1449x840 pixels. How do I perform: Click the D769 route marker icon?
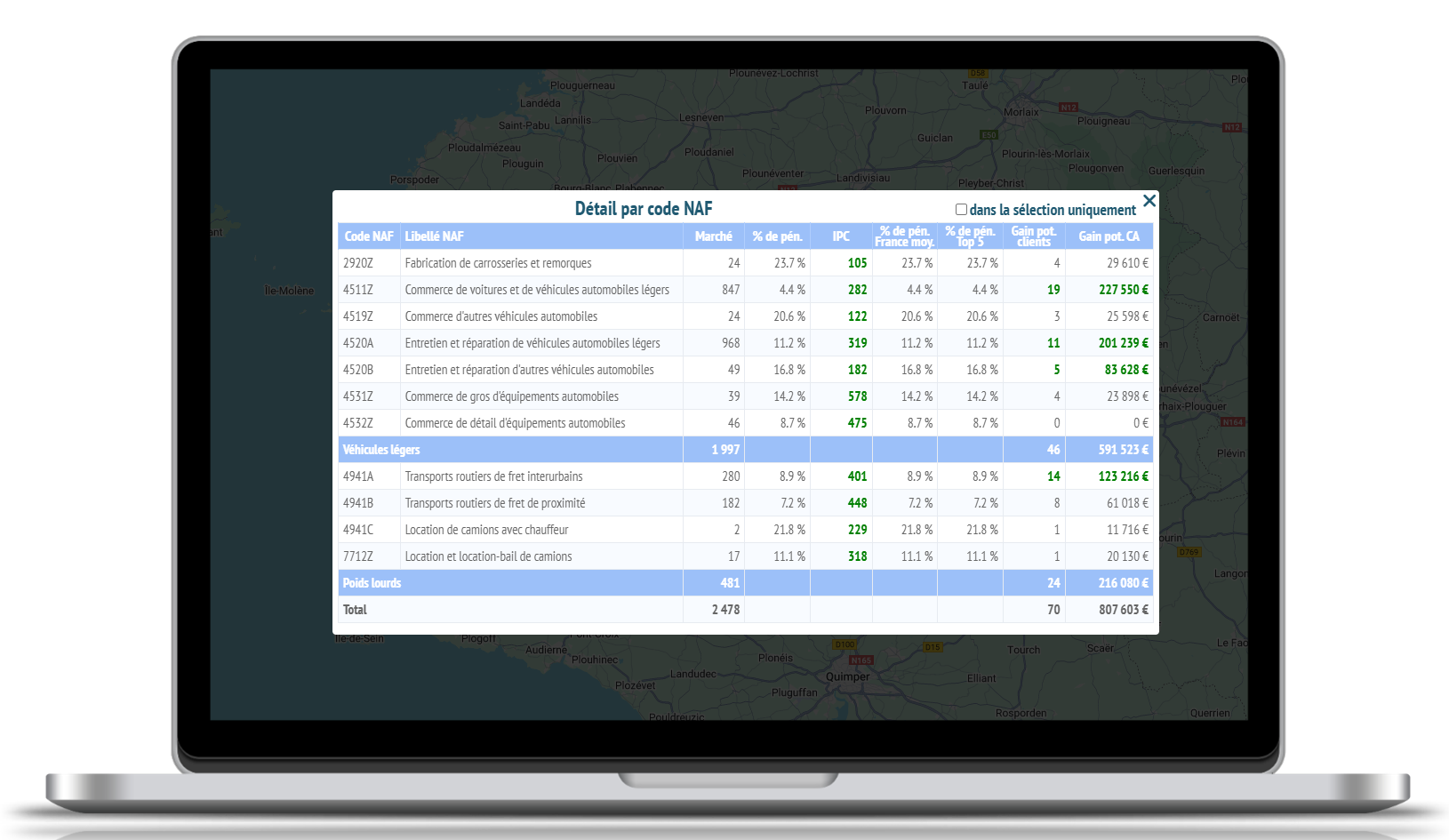[1189, 551]
